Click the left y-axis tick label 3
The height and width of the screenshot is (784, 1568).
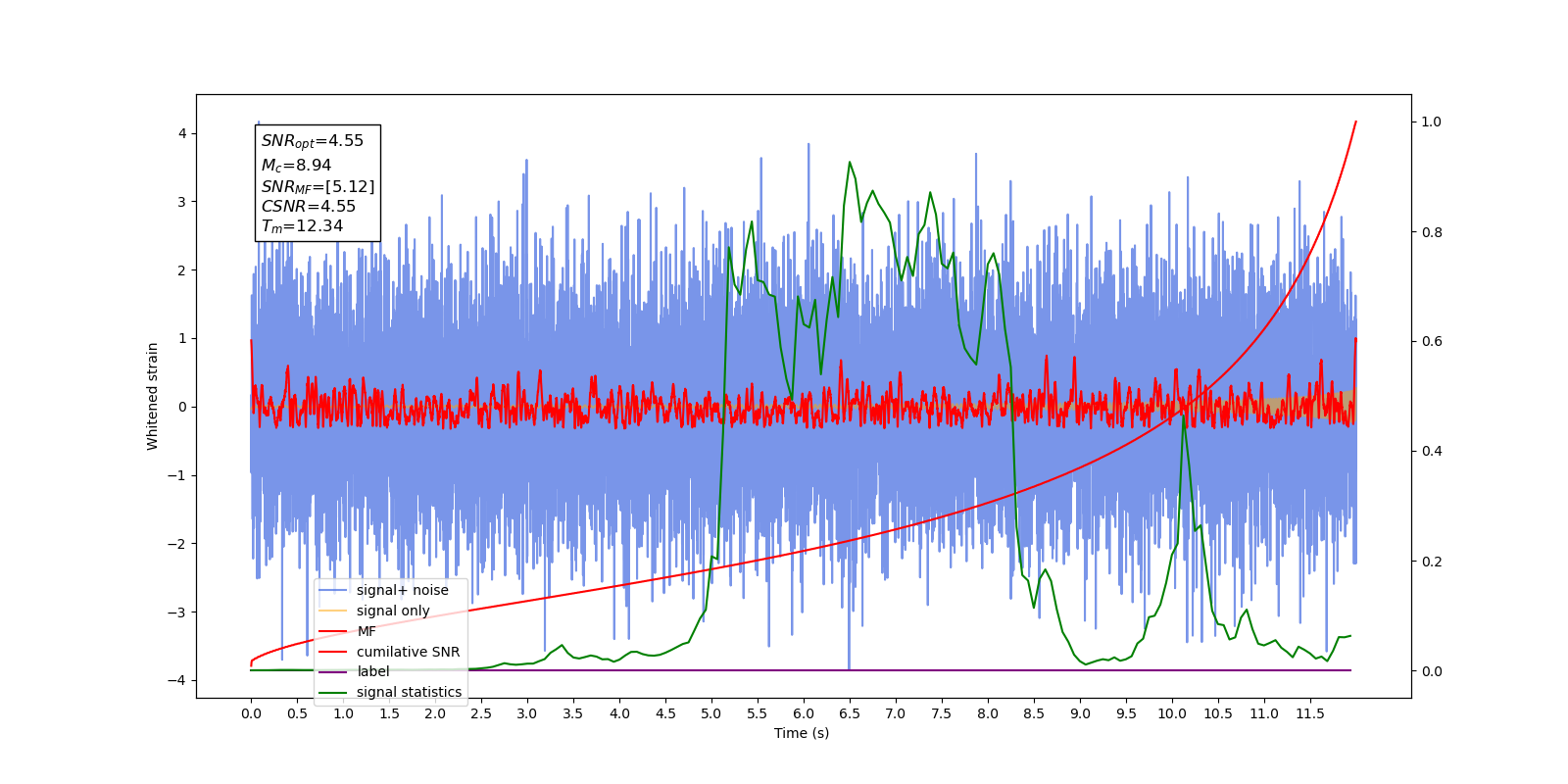tap(181, 202)
